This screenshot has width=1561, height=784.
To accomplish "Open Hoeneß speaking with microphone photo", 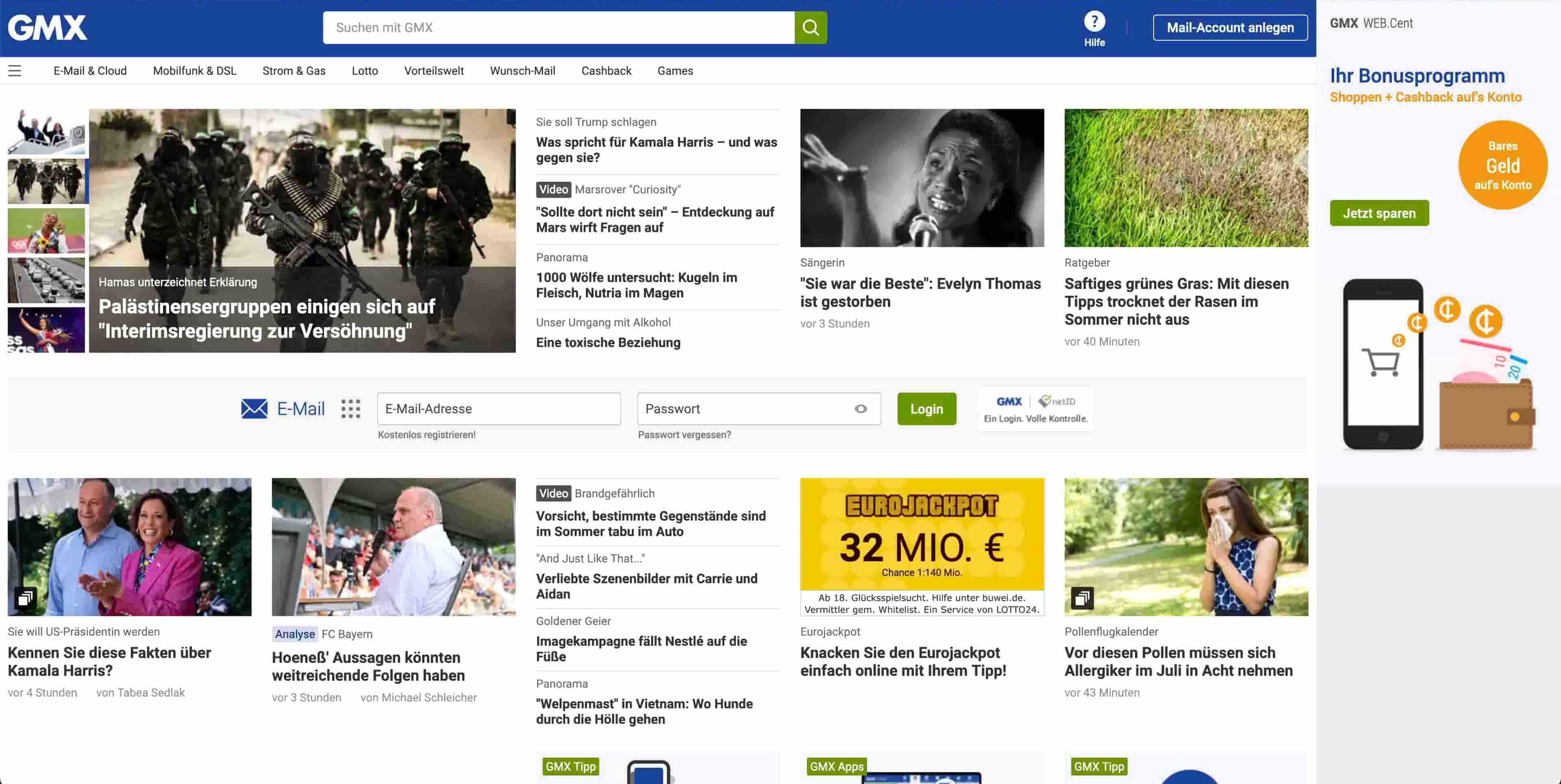I will (x=393, y=547).
